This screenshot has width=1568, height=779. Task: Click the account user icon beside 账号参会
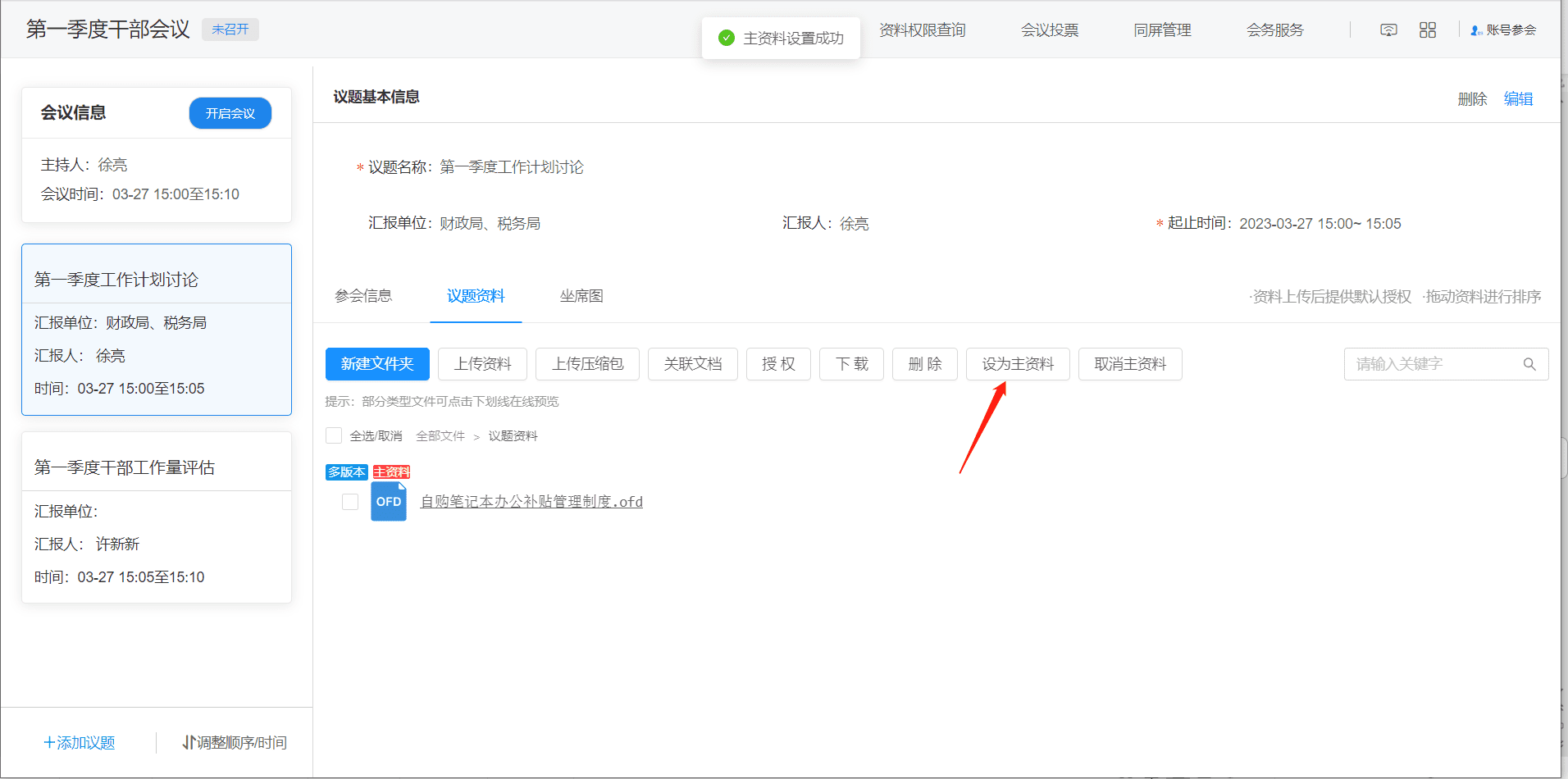click(x=1476, y=30)
